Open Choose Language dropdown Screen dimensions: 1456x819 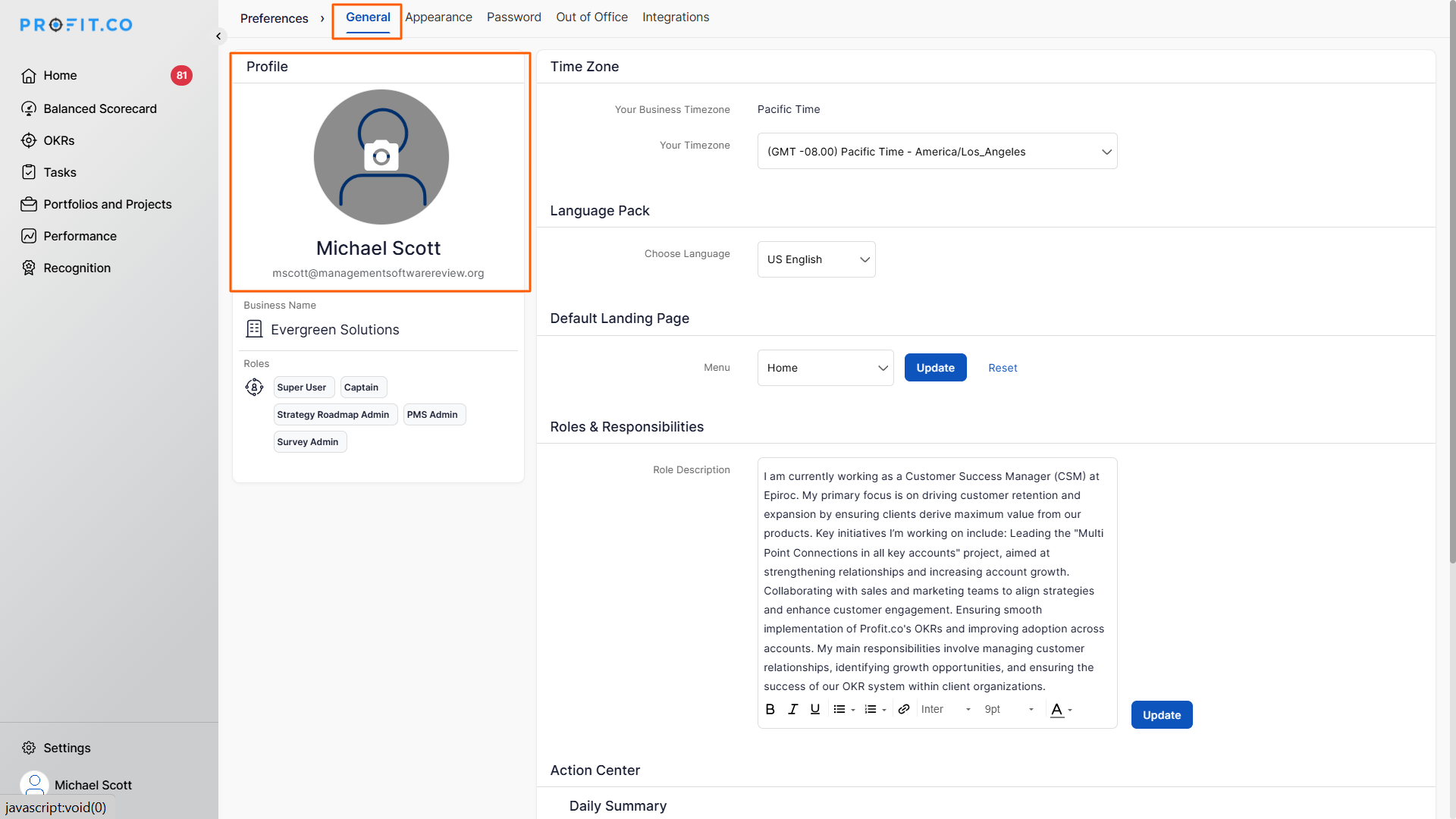(x=816, y=259)
